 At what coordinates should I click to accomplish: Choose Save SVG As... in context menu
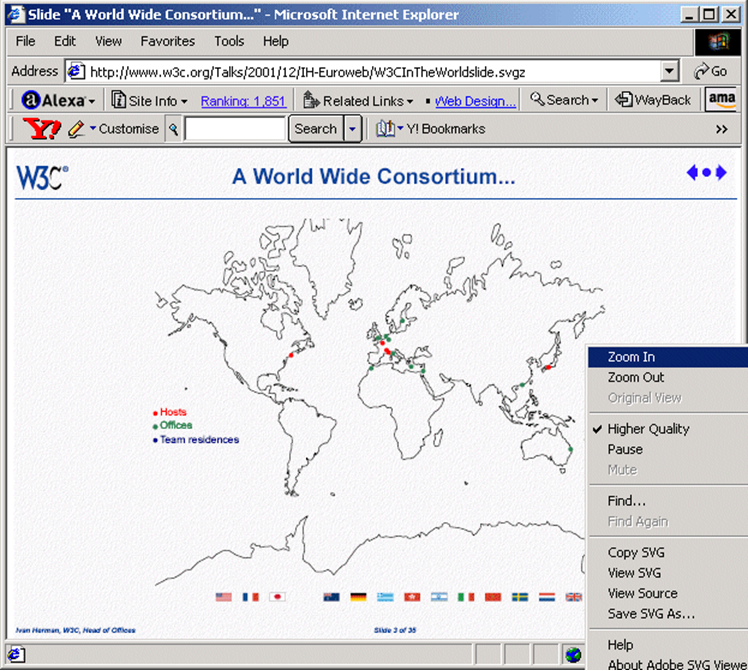coord(668,614)
